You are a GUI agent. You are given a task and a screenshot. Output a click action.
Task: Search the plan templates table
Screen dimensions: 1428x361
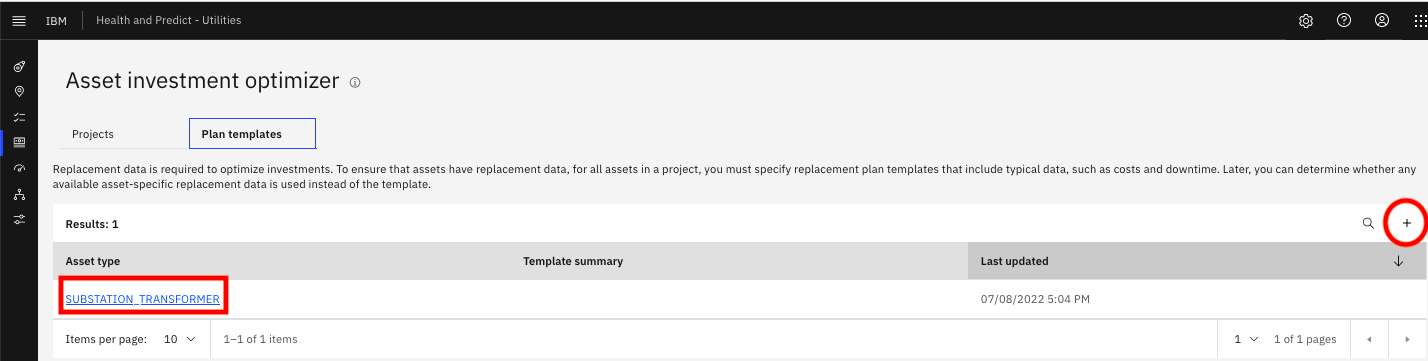click(x=1368, y=223)
